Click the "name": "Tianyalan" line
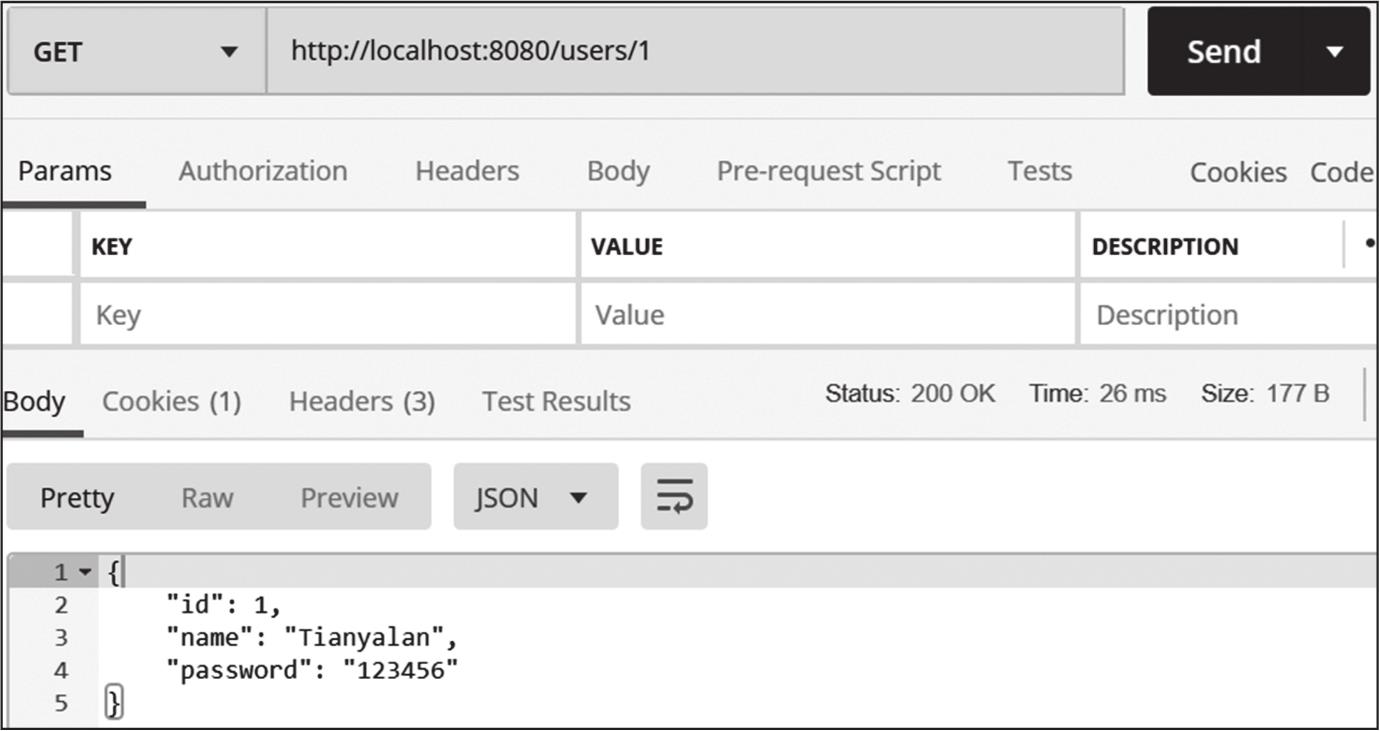 pyautogui.click(x=312, y=637)
